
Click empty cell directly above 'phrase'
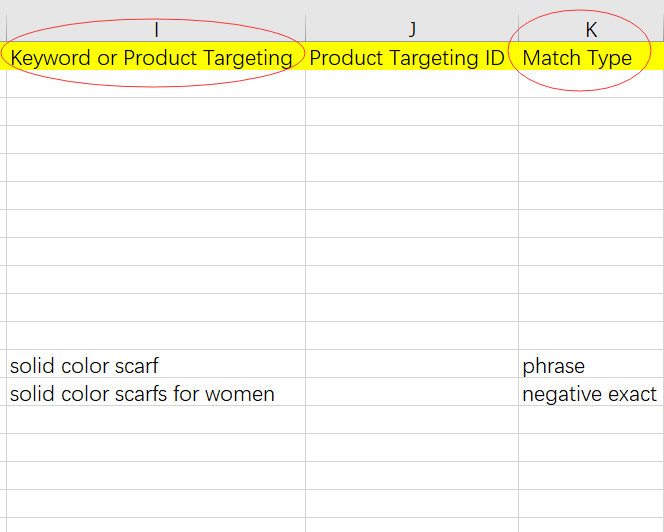590,337
